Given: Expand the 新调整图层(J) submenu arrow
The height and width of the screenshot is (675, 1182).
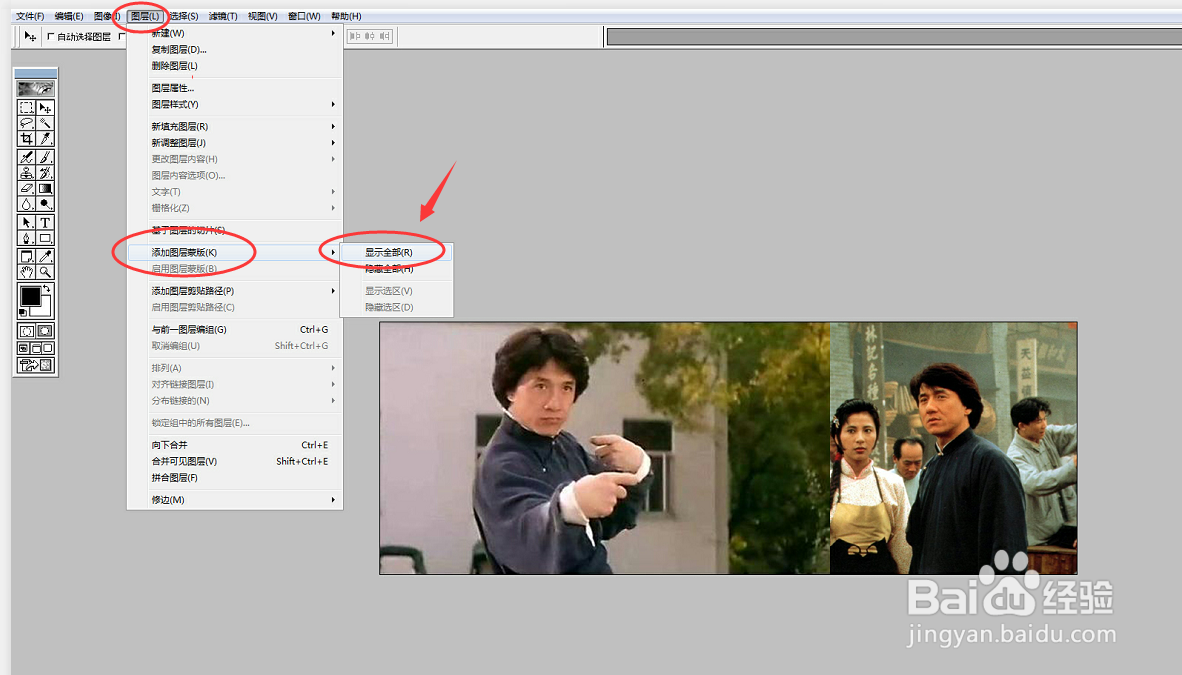Looking at the screenshot, I should tap(333, 143).
